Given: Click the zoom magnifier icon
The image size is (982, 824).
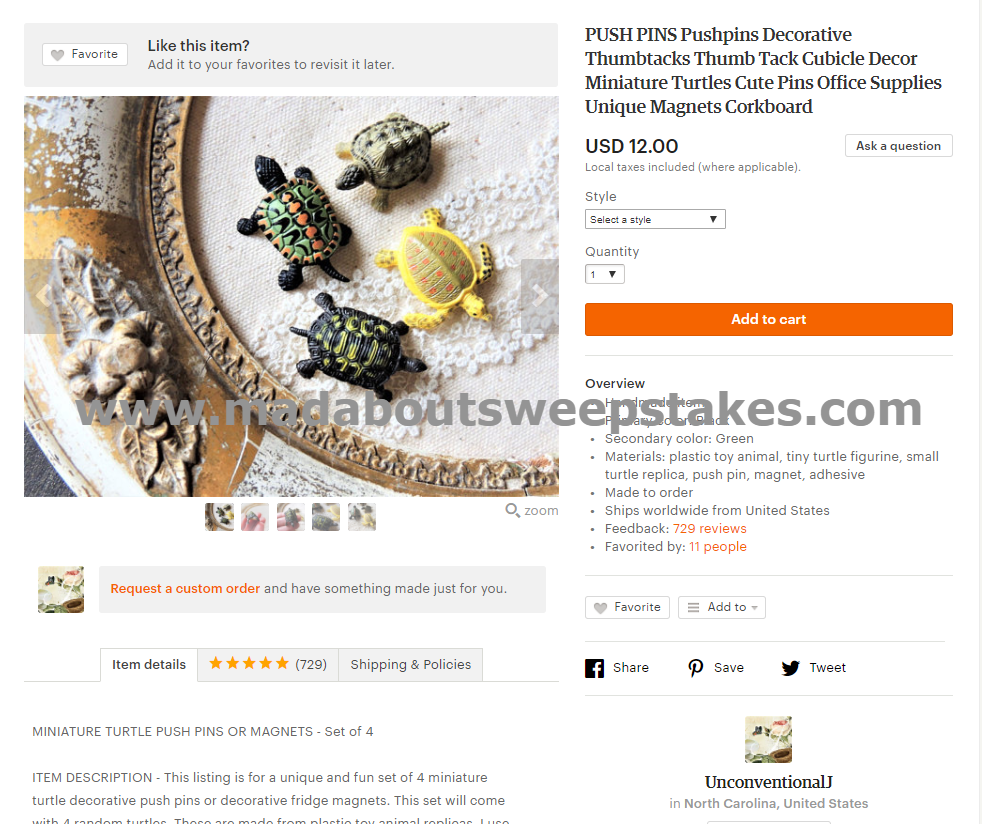Looking at the screenshot, I should point(512,510).
